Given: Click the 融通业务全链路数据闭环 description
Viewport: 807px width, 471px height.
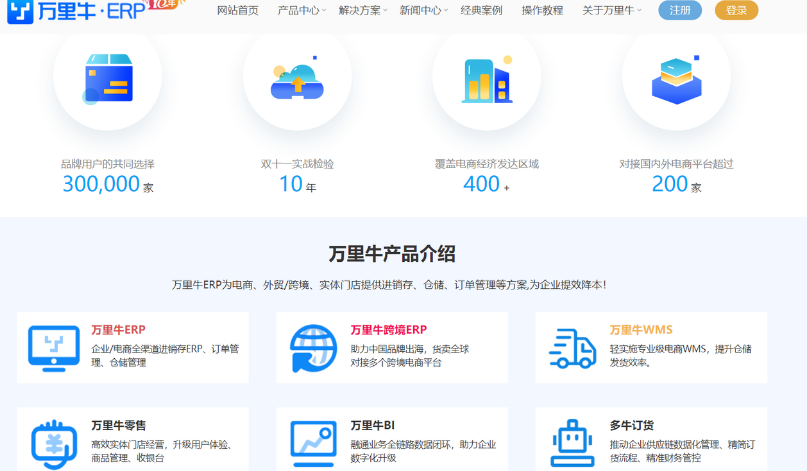Looking at the screenshot, I should coord(423,451).
